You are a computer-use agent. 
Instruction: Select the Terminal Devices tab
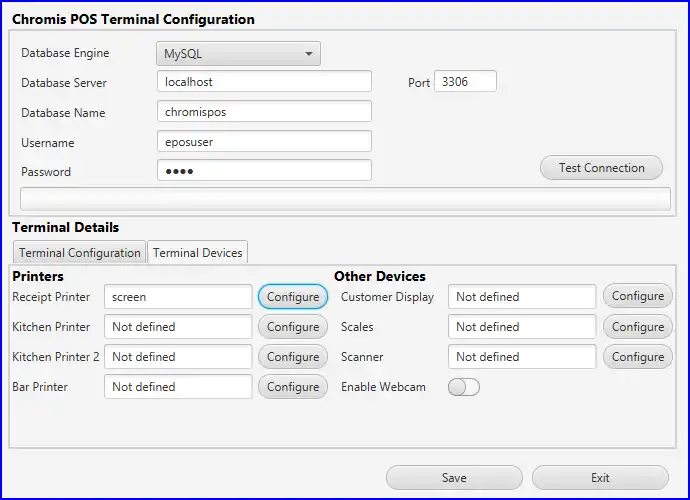(198, 253)
